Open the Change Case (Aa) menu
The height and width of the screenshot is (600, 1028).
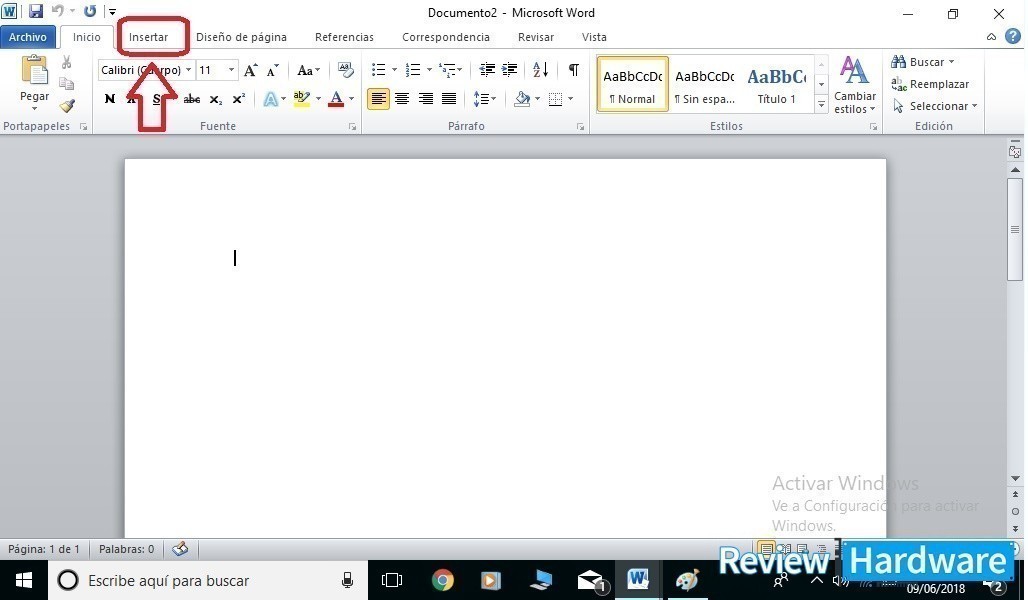[x=308, y=70]
